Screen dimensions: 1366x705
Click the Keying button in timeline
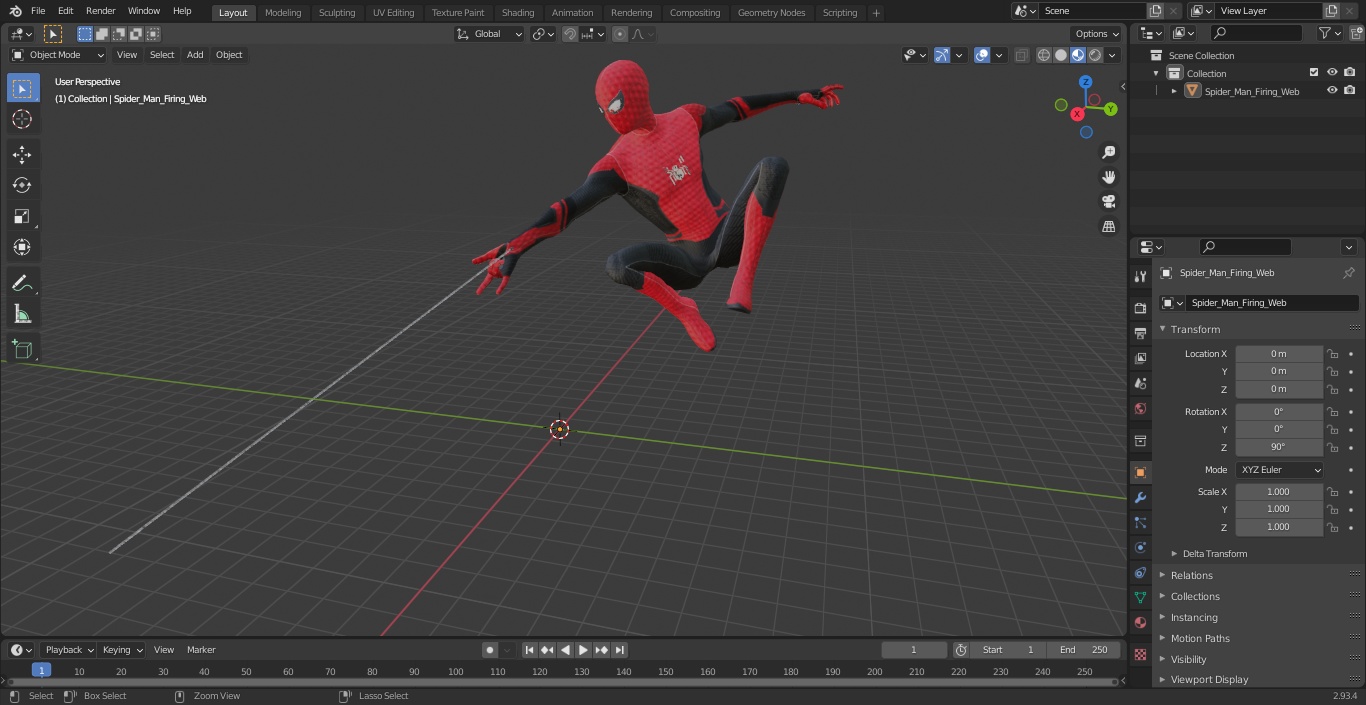[121, 650]
